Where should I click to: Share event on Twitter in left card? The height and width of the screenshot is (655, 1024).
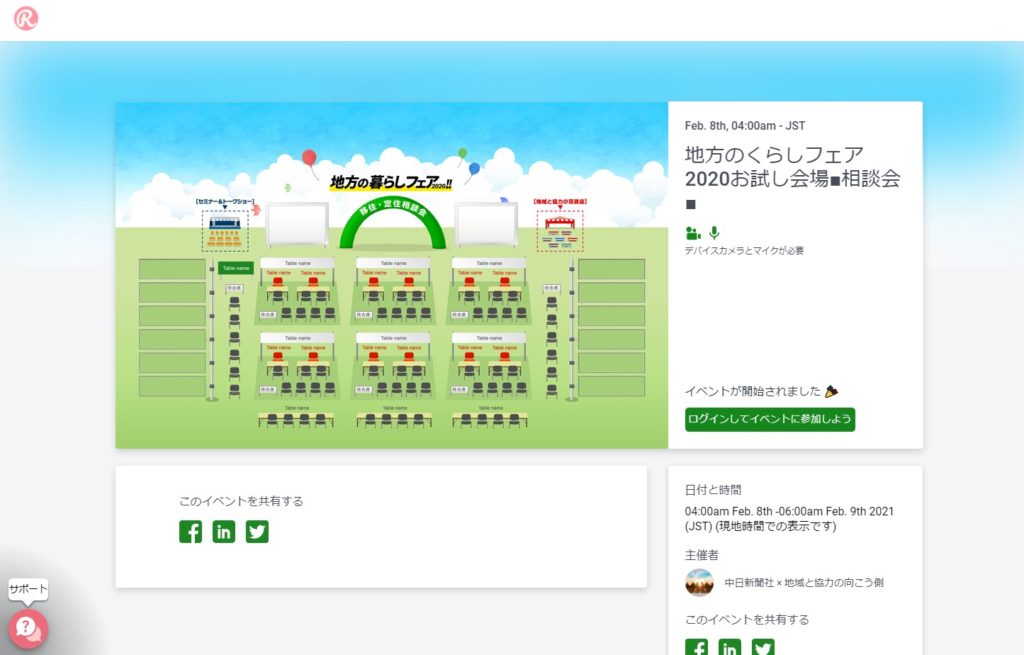pos(257,532)
